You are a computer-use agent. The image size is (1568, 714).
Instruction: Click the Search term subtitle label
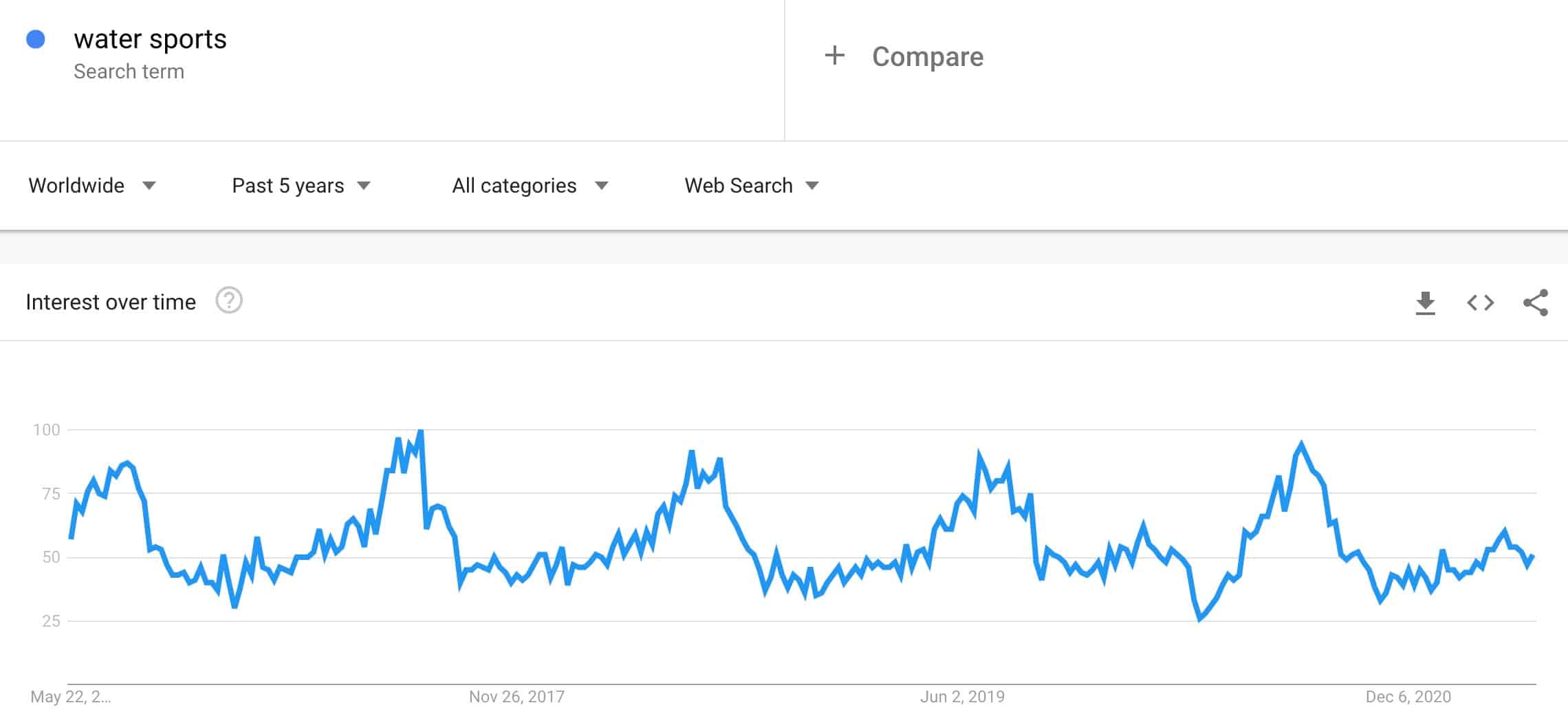tap(129, 72)
